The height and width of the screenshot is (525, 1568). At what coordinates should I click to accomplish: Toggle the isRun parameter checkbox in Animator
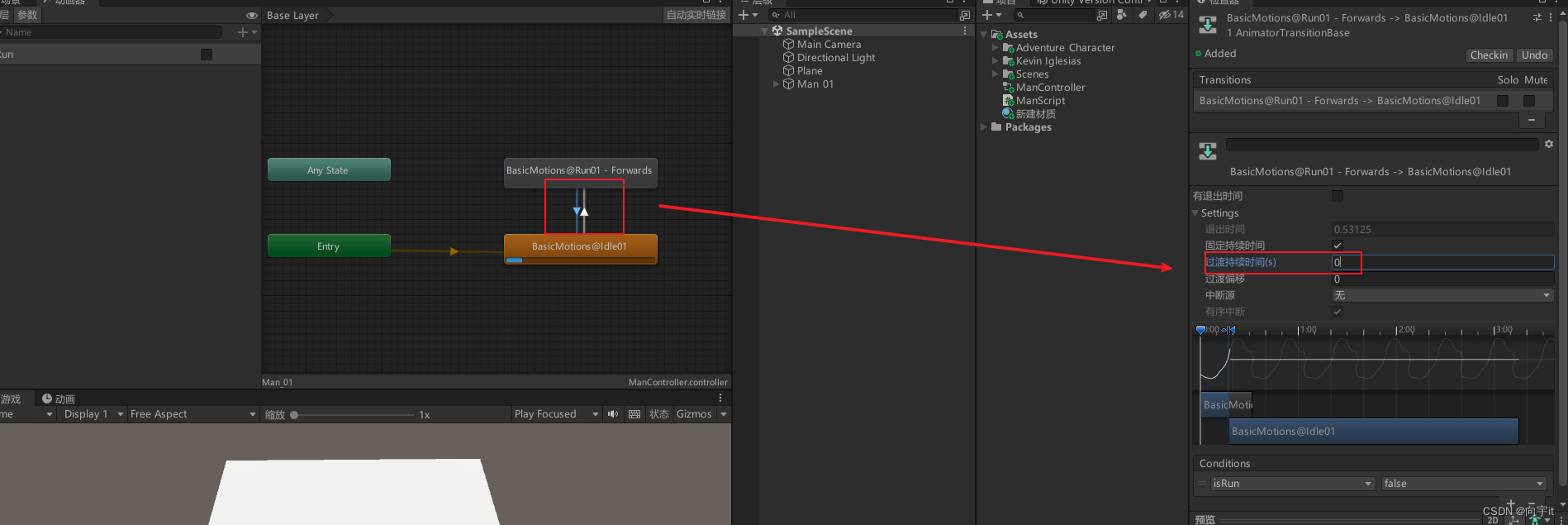[207, 55]
